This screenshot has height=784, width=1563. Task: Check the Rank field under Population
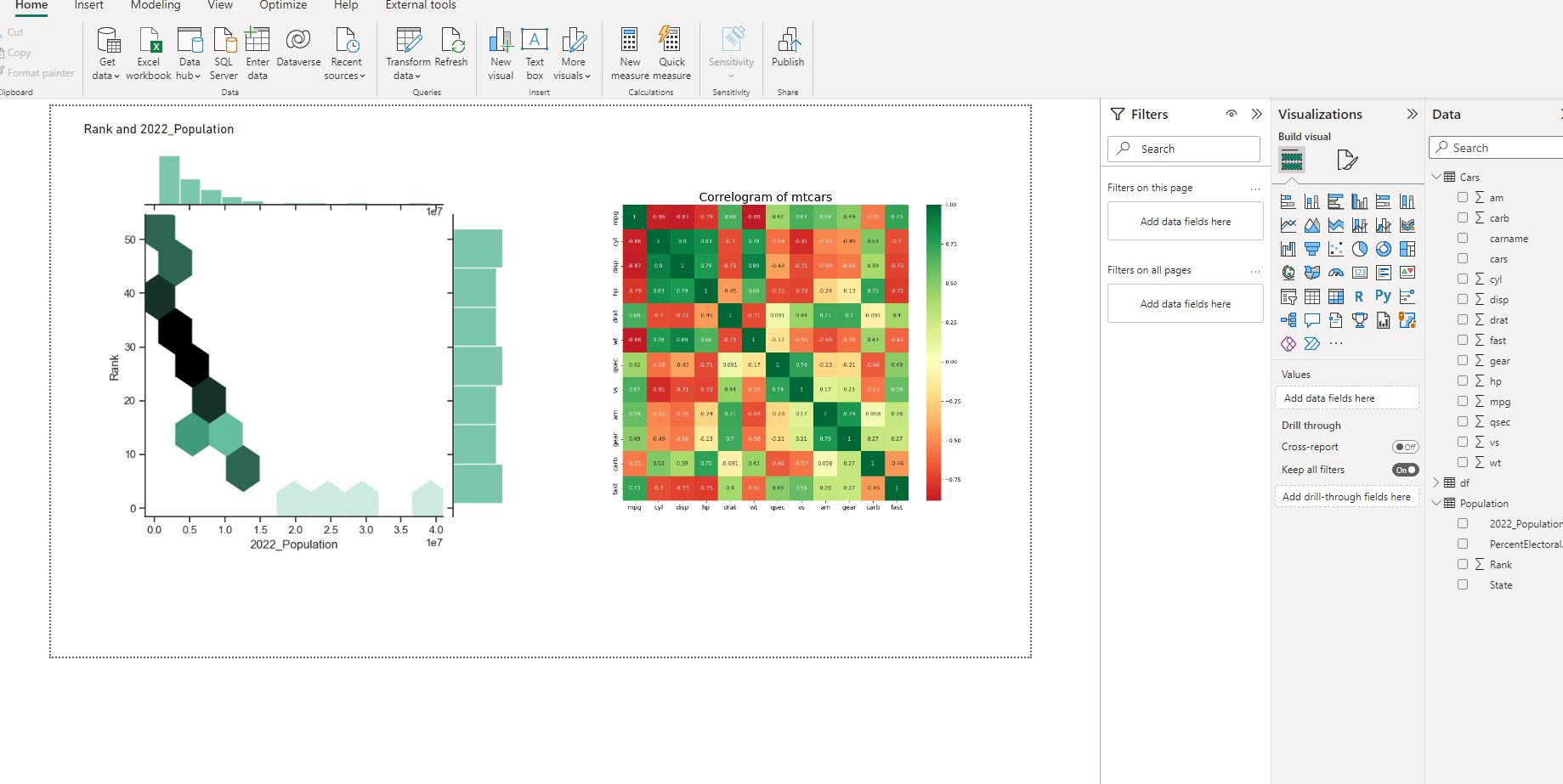[1463, 564]
